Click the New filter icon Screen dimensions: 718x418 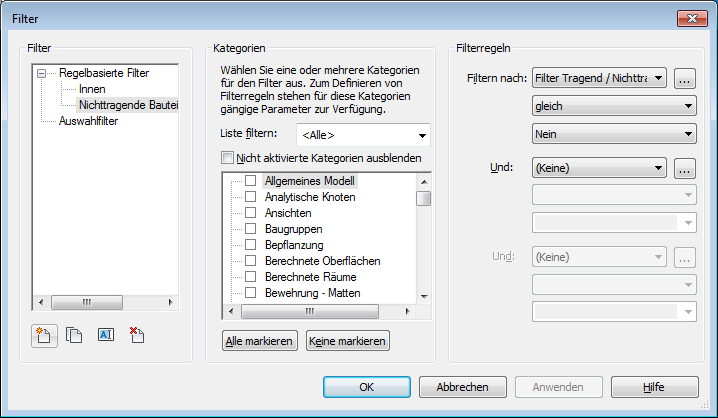(42, 336)
